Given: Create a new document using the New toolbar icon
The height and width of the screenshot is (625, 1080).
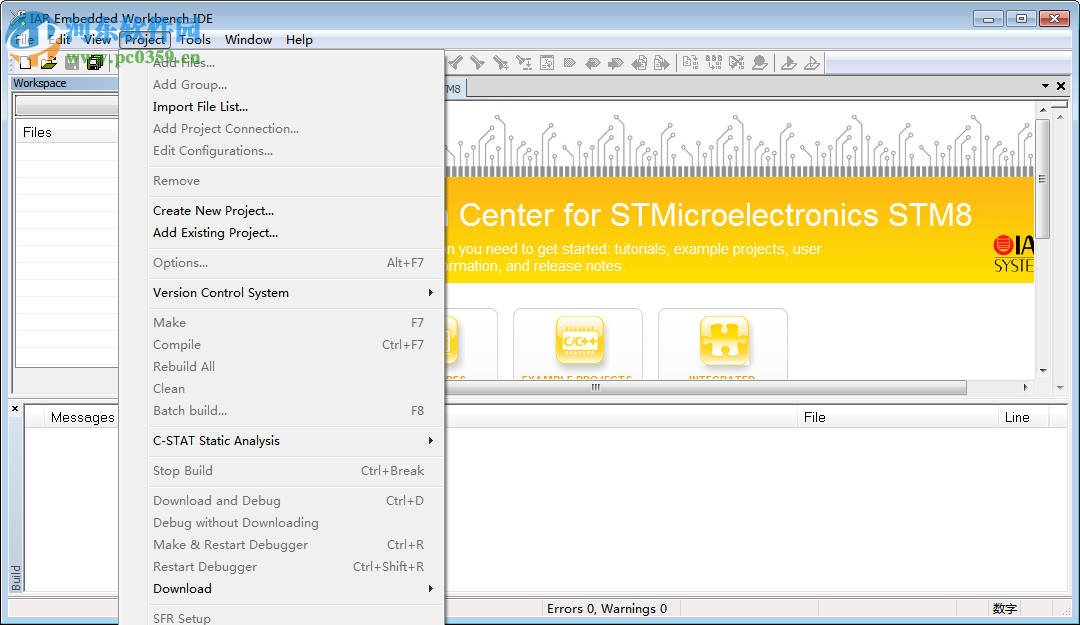Looking at the screenshot, I should click(x=27, y=62).
